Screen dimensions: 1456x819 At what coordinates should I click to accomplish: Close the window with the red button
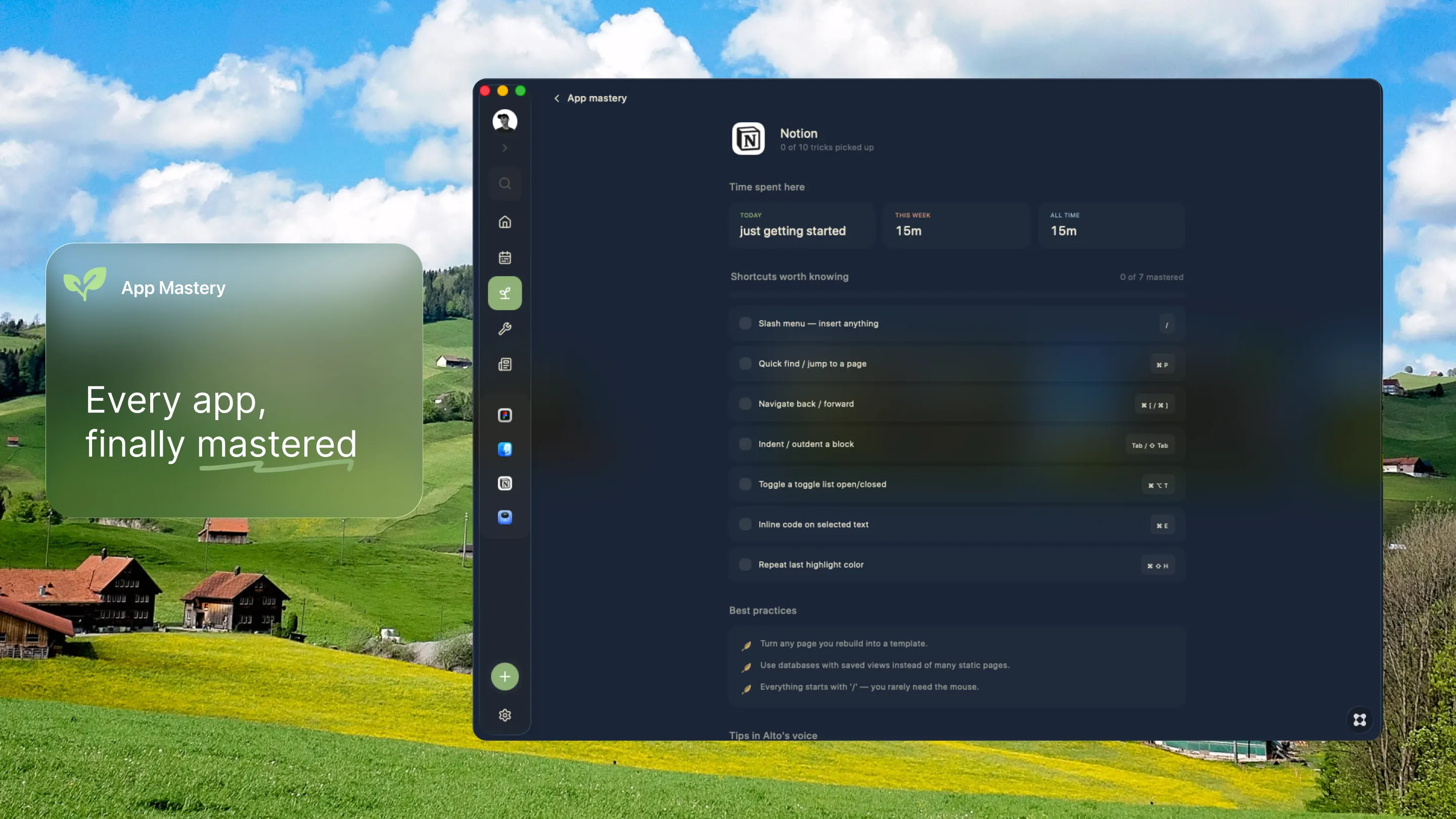pyautogui.click(x=485, y=90)
